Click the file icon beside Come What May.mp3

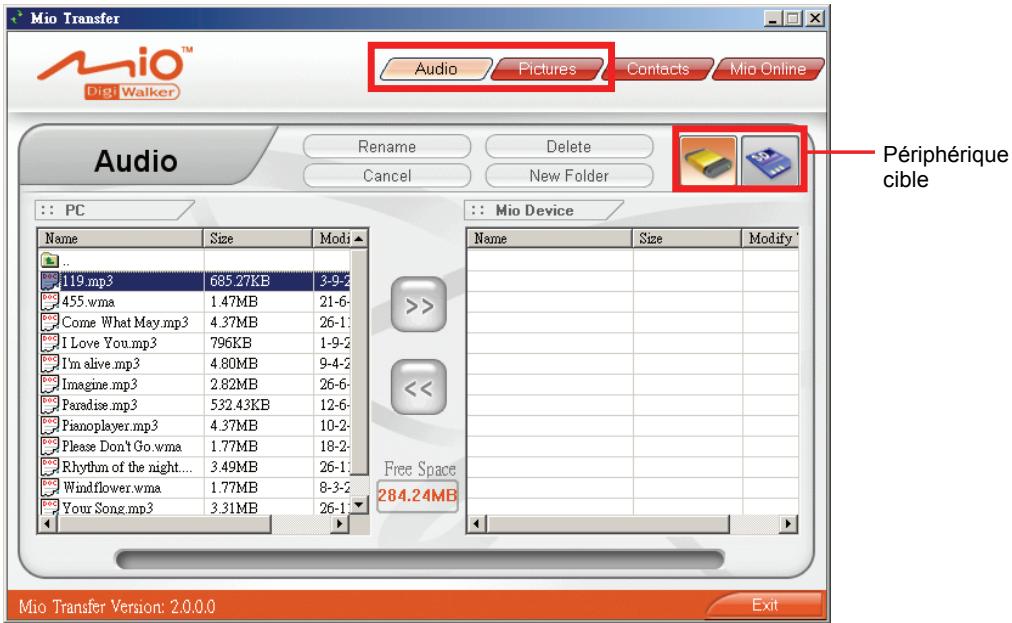pos(50,322)
